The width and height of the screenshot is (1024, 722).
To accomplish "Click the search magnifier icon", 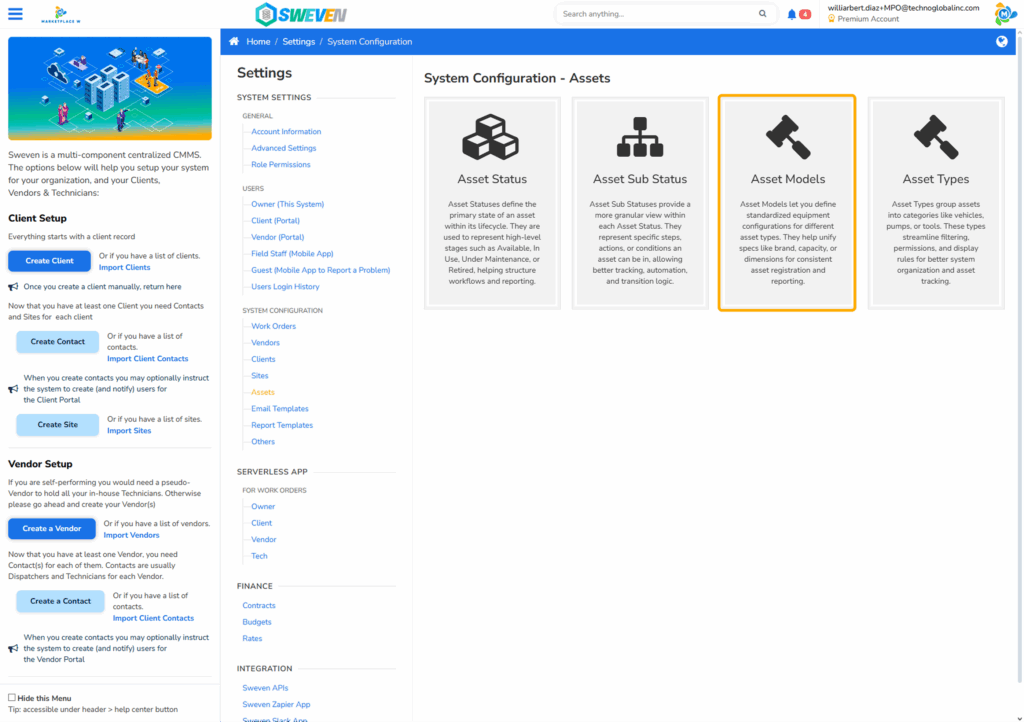I will [x=762, y=14].
